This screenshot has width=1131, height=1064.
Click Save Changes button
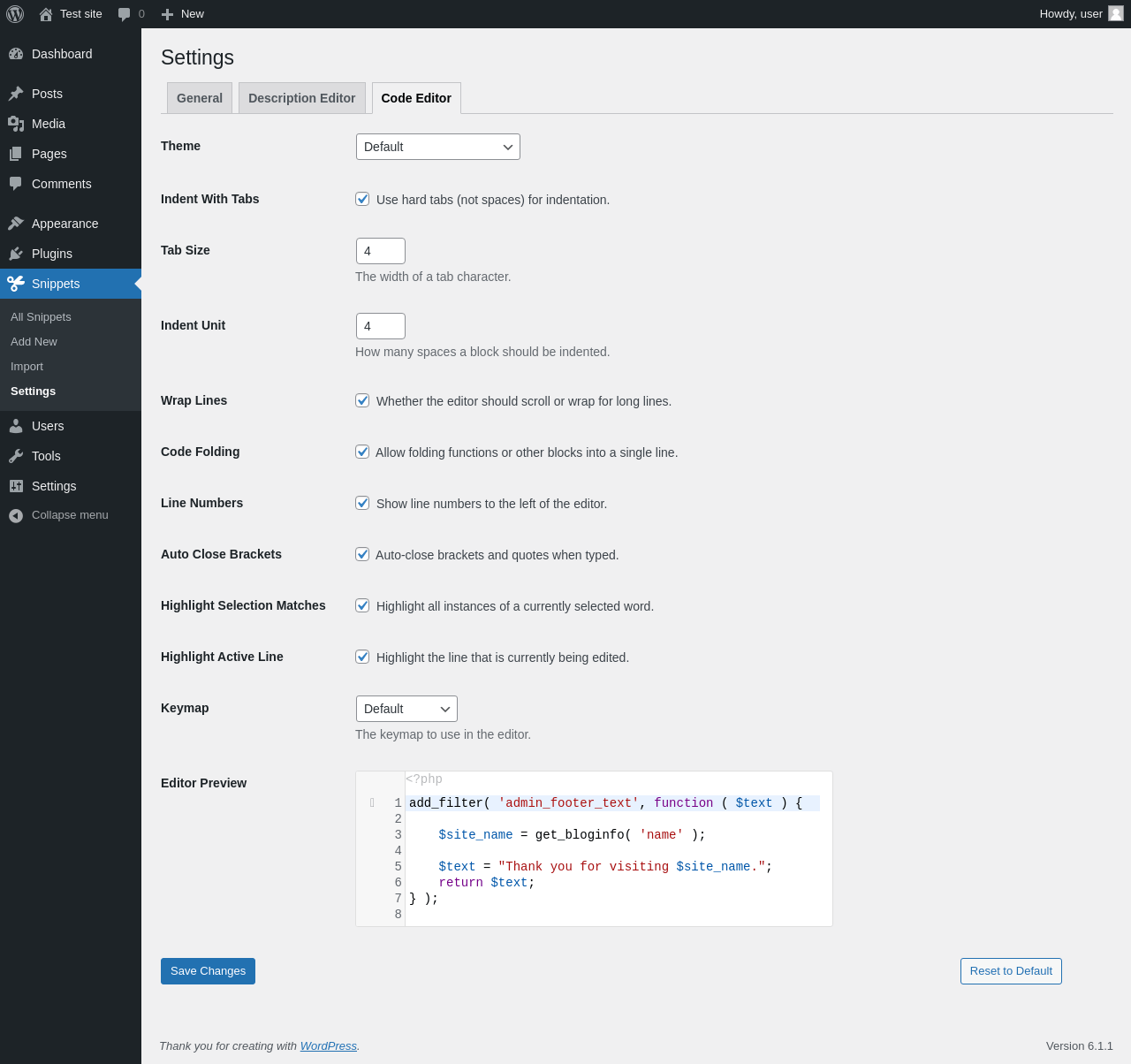pyautogui.click(x=208, y=971)
